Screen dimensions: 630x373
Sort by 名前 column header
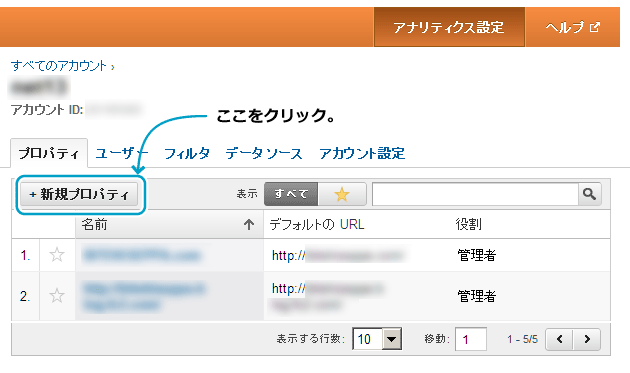(169, 224)
